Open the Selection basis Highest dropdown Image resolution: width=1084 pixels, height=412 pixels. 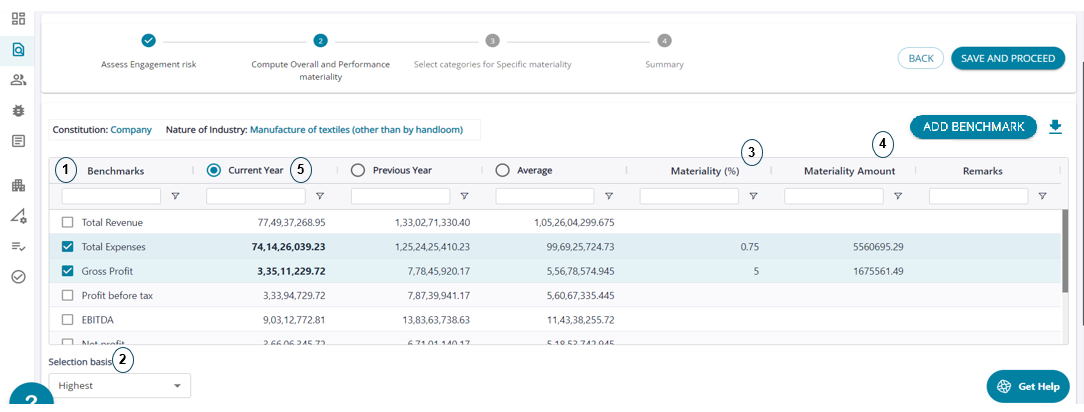coord(119,386)
